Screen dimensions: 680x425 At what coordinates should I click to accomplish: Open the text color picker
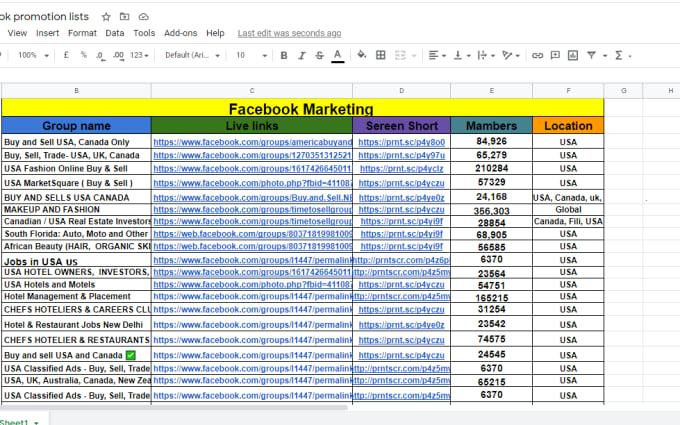[337, 56]
